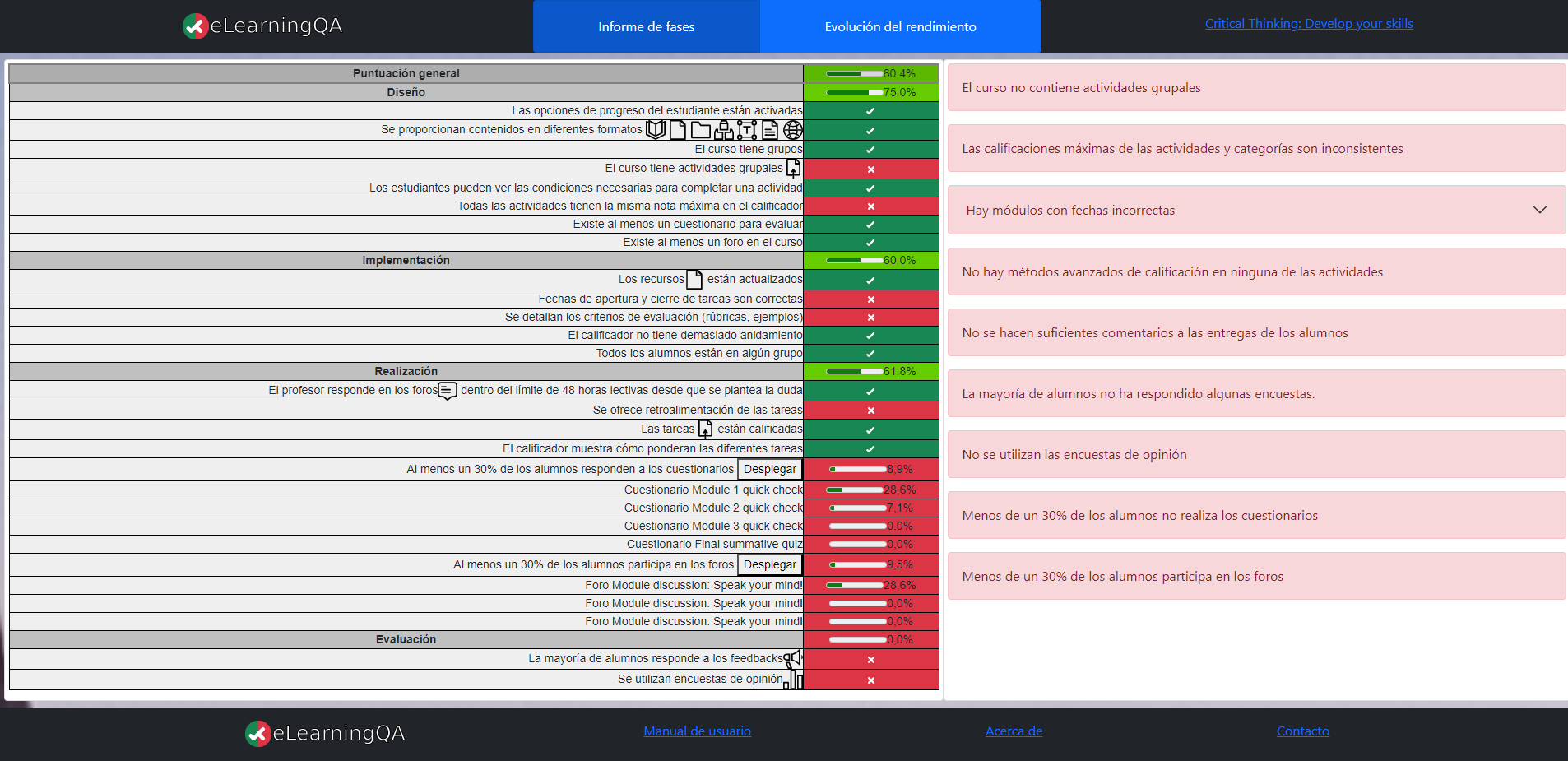Click the Evaluación 0,0% progress bar
Screen dimensions: 1568x761
coord(858,639)
